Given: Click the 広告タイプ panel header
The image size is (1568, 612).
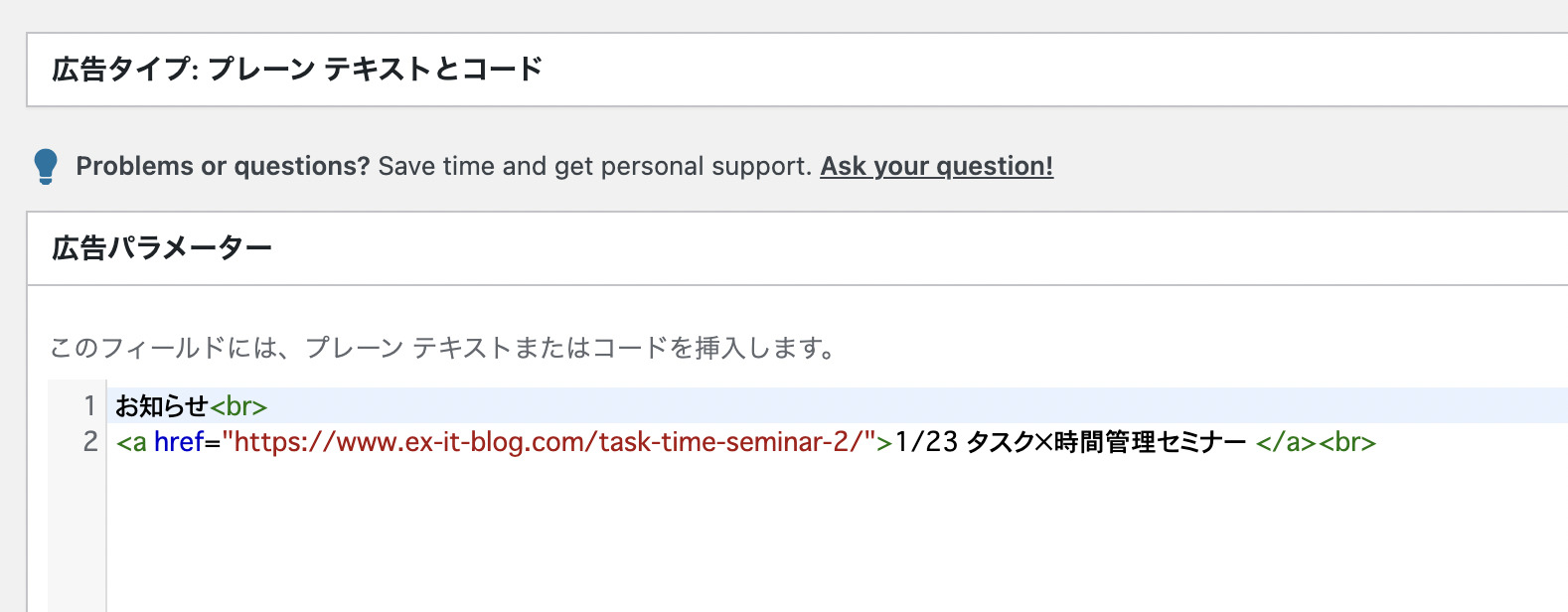Looking at the screenshot, I should 797,70.
